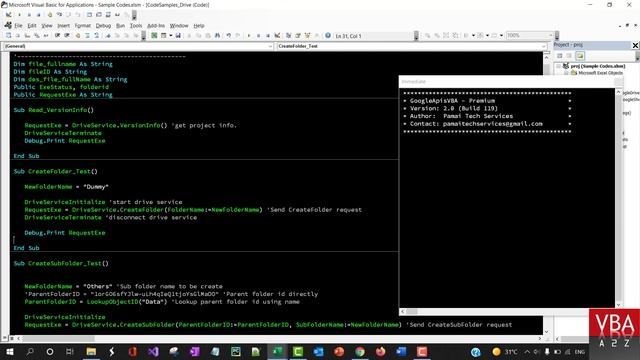Click the Uncomment Block icon in the Edit toolbar
The height and width of the screenshot is (360, 640).
pos(96,36)
